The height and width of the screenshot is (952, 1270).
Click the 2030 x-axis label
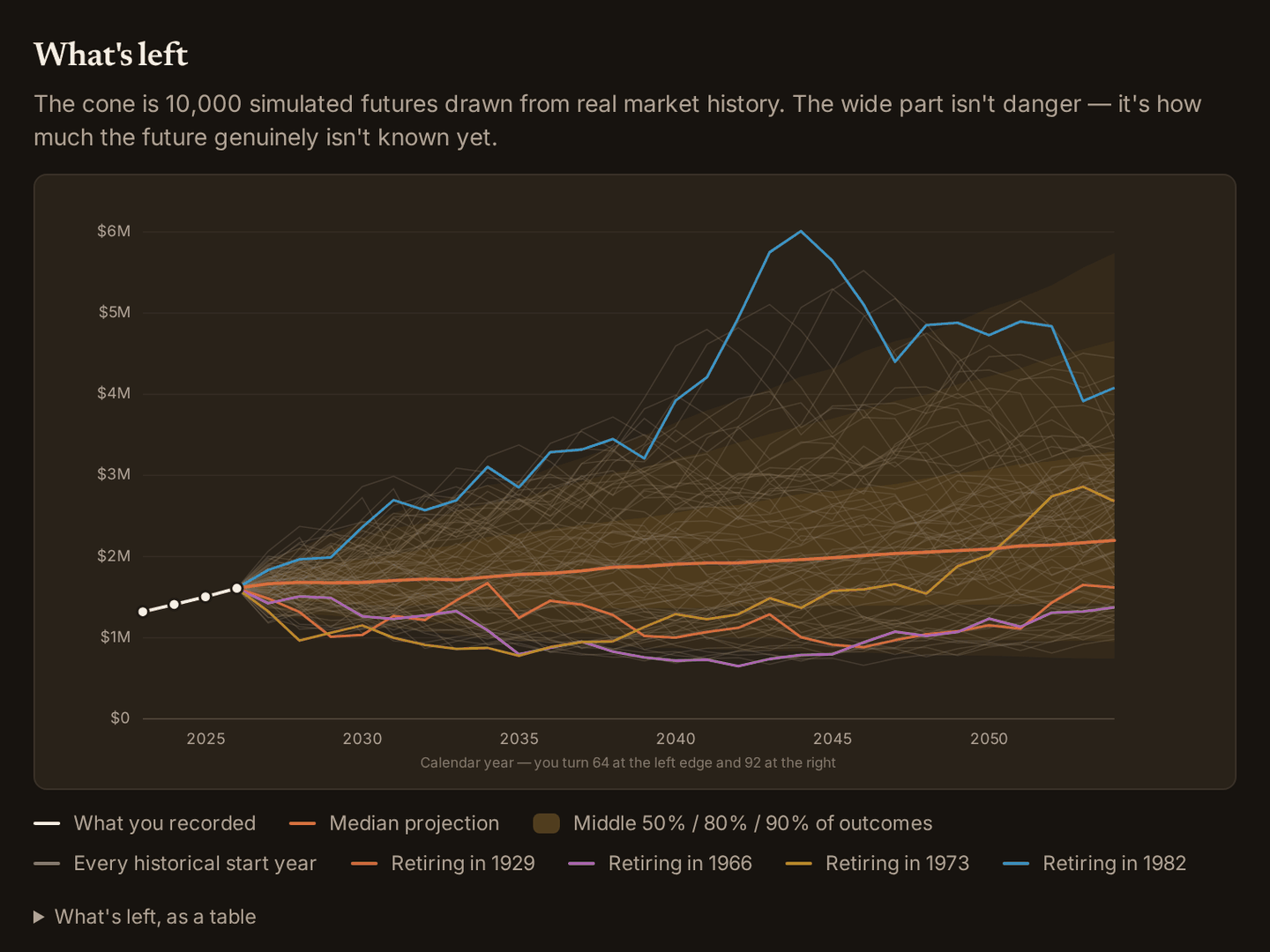(x=362, y=739)
